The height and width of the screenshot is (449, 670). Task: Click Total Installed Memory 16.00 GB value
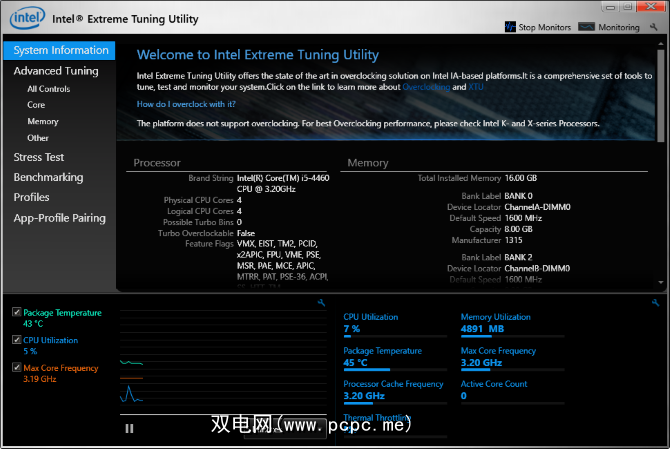[x=520, y=178]
